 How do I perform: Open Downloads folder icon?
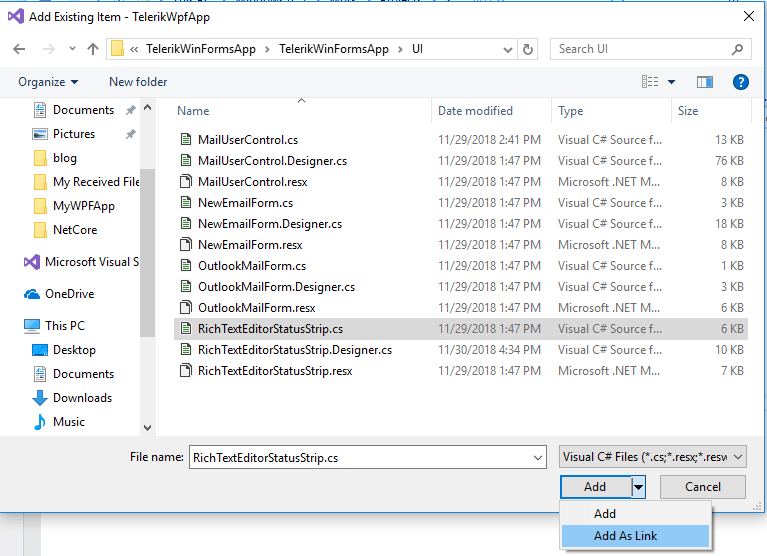[x=40, y=398]
